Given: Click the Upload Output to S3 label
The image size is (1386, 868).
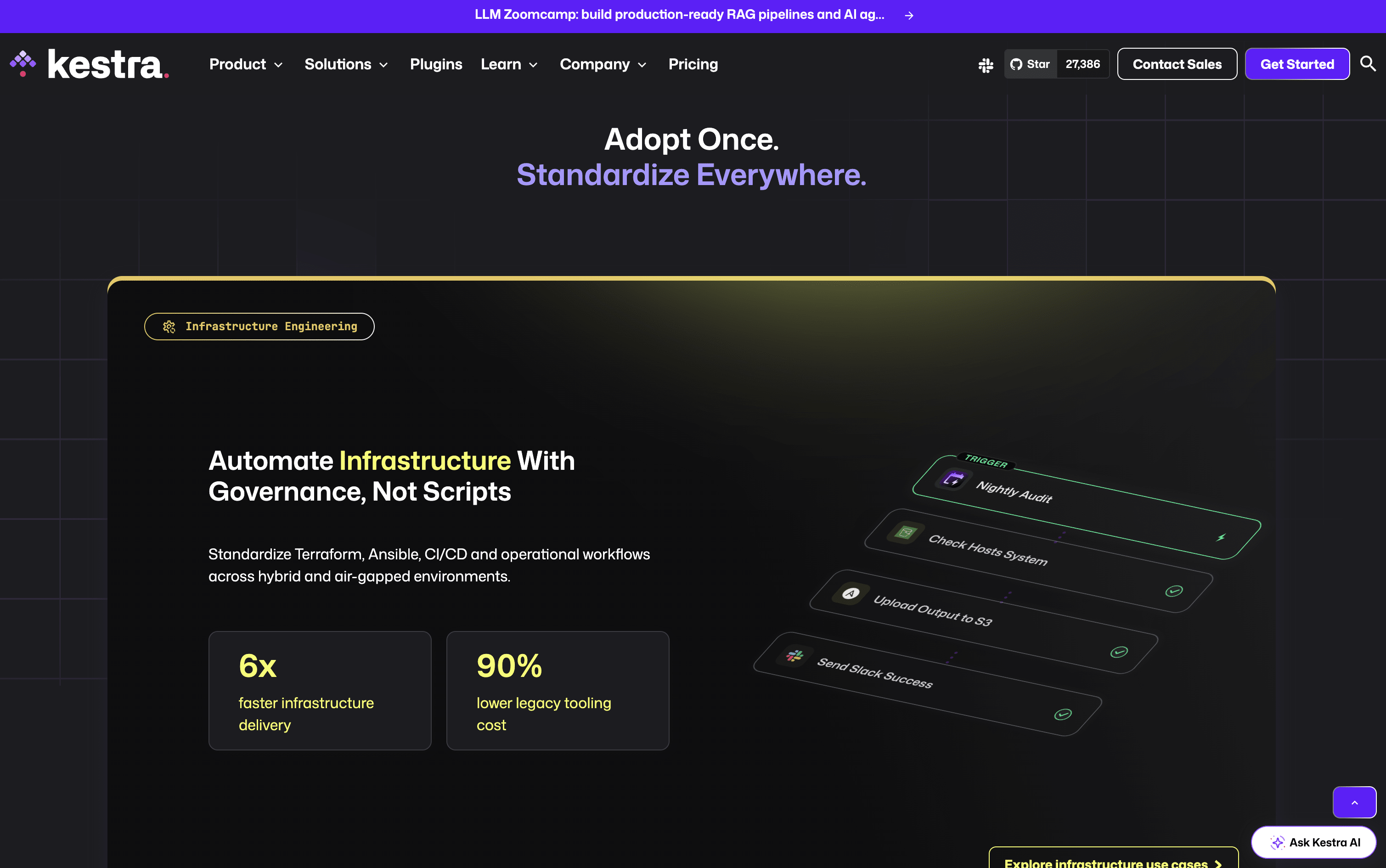Looking at the screenshot, I should tap(933, 610).
